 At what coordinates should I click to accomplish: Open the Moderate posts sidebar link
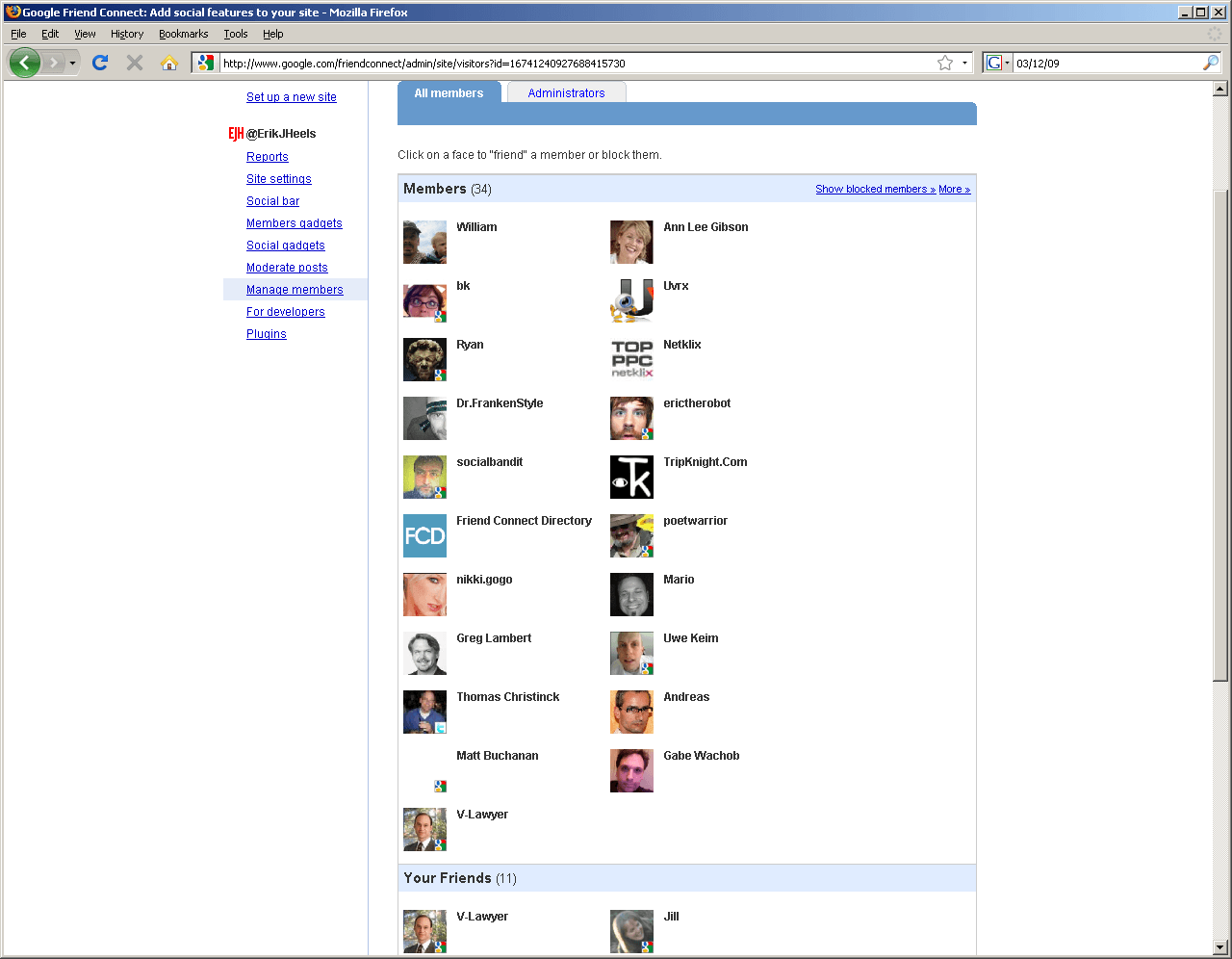(x=287, y=268)
